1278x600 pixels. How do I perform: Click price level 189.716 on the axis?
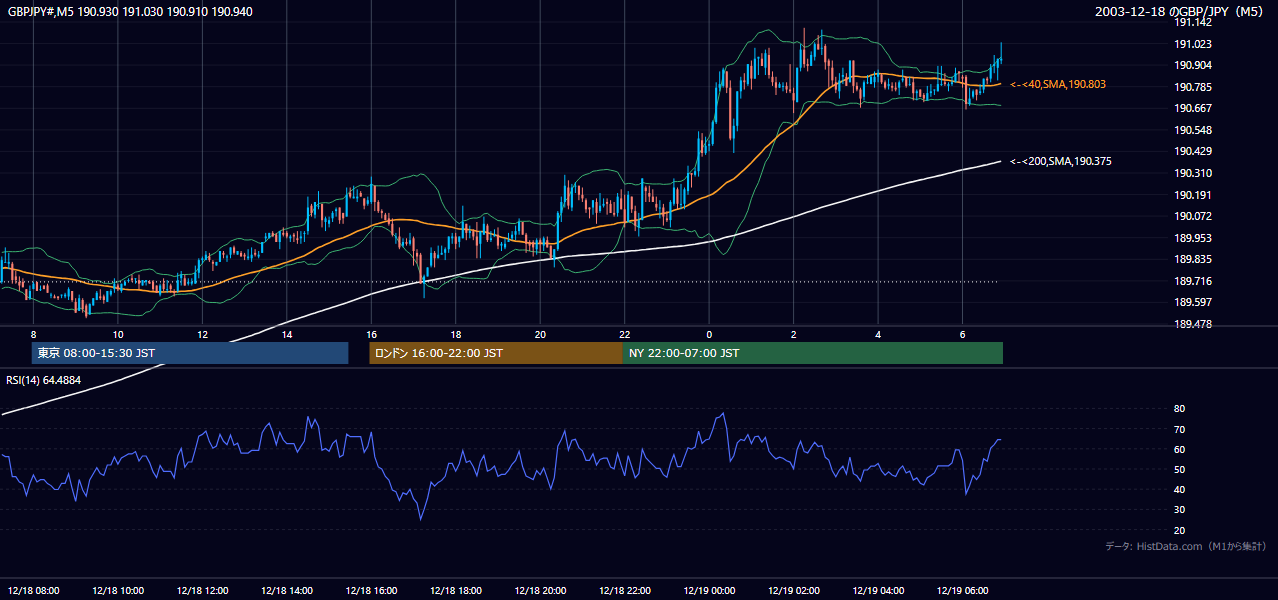click(1193, 281)
